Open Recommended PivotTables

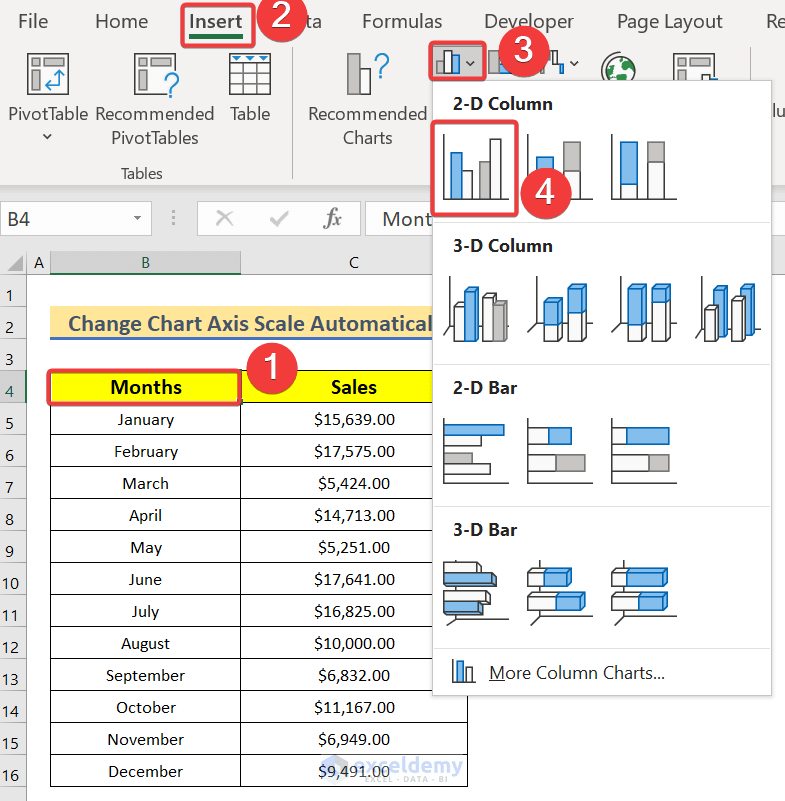155,100
